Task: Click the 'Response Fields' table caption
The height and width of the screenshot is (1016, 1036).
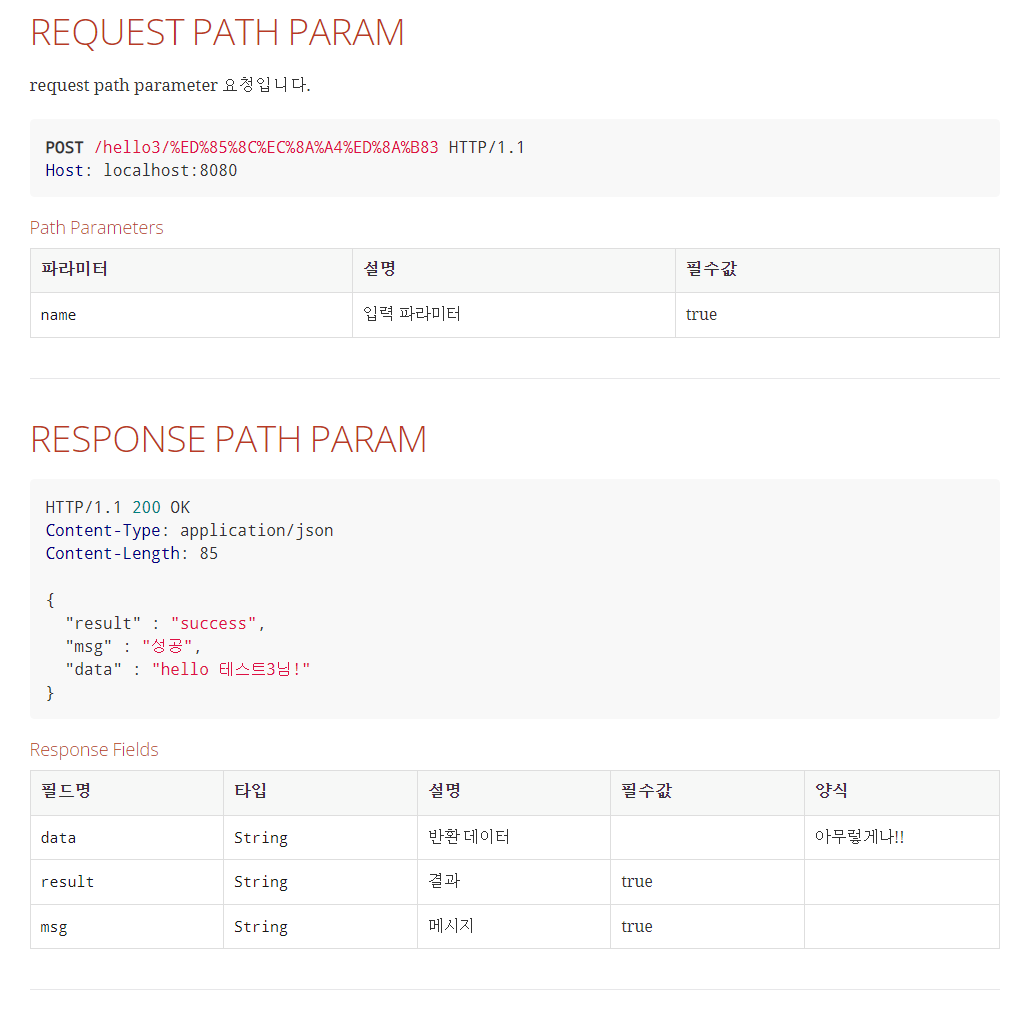Action: (x=94, y=750)
